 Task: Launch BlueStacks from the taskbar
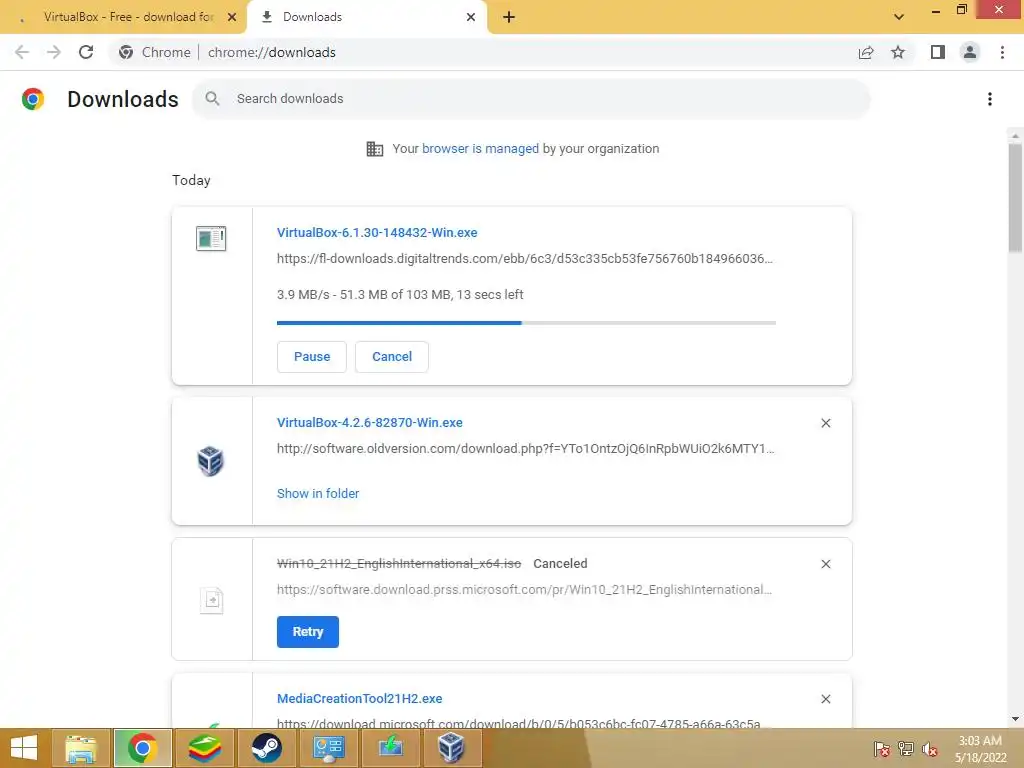point(204,748)
